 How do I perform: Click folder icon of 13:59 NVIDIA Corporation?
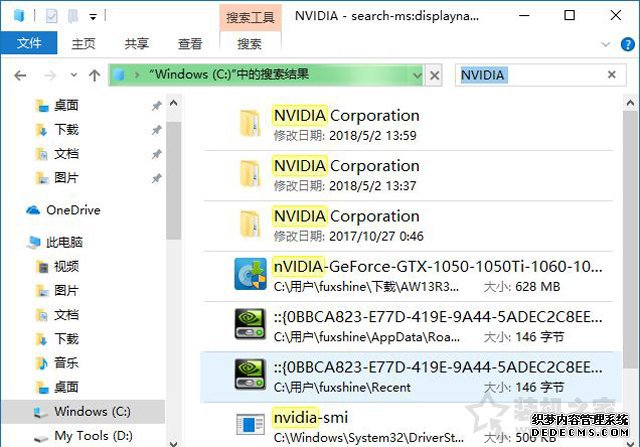[249, 123]
